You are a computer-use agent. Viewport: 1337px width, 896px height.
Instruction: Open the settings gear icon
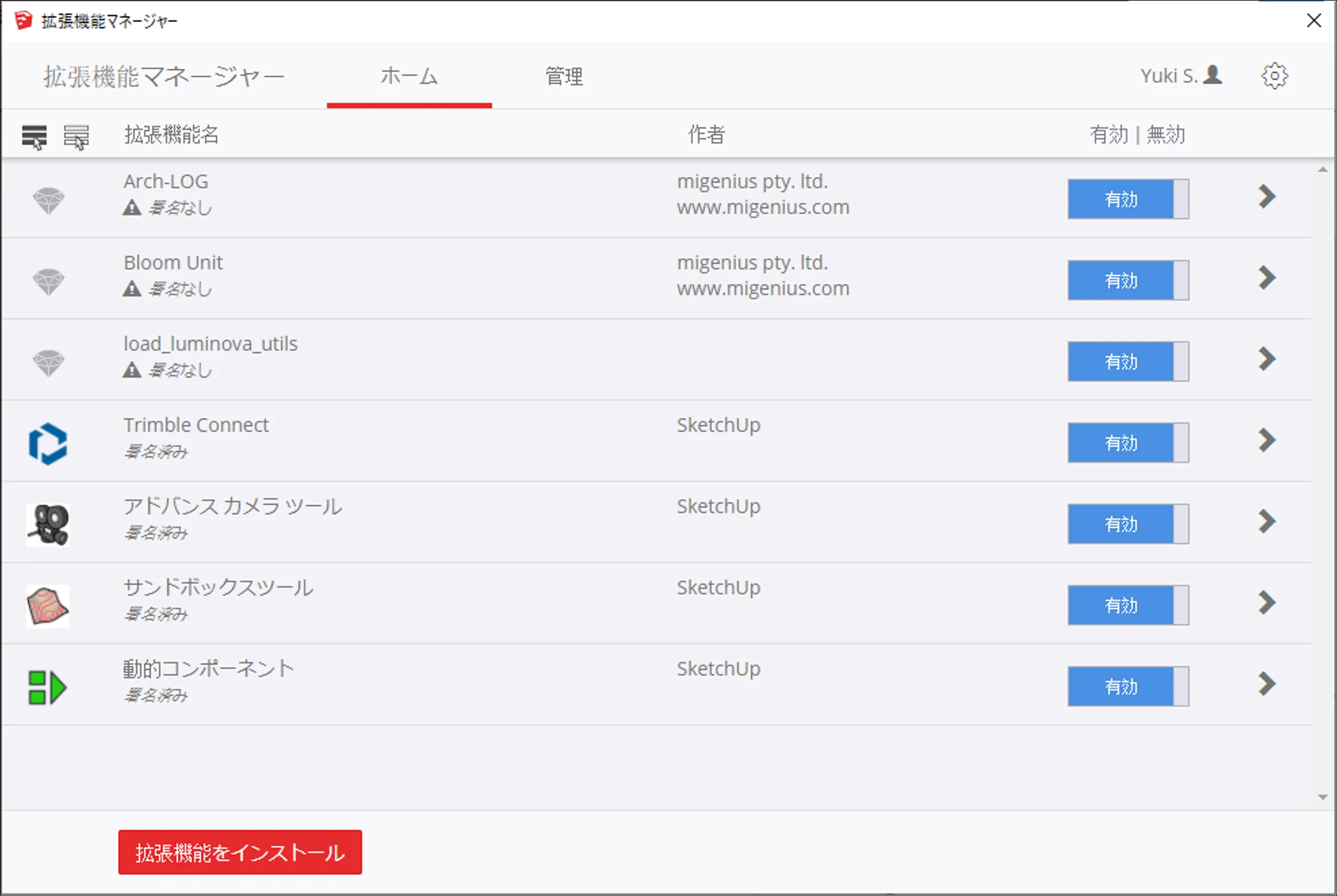(1274, 76)
